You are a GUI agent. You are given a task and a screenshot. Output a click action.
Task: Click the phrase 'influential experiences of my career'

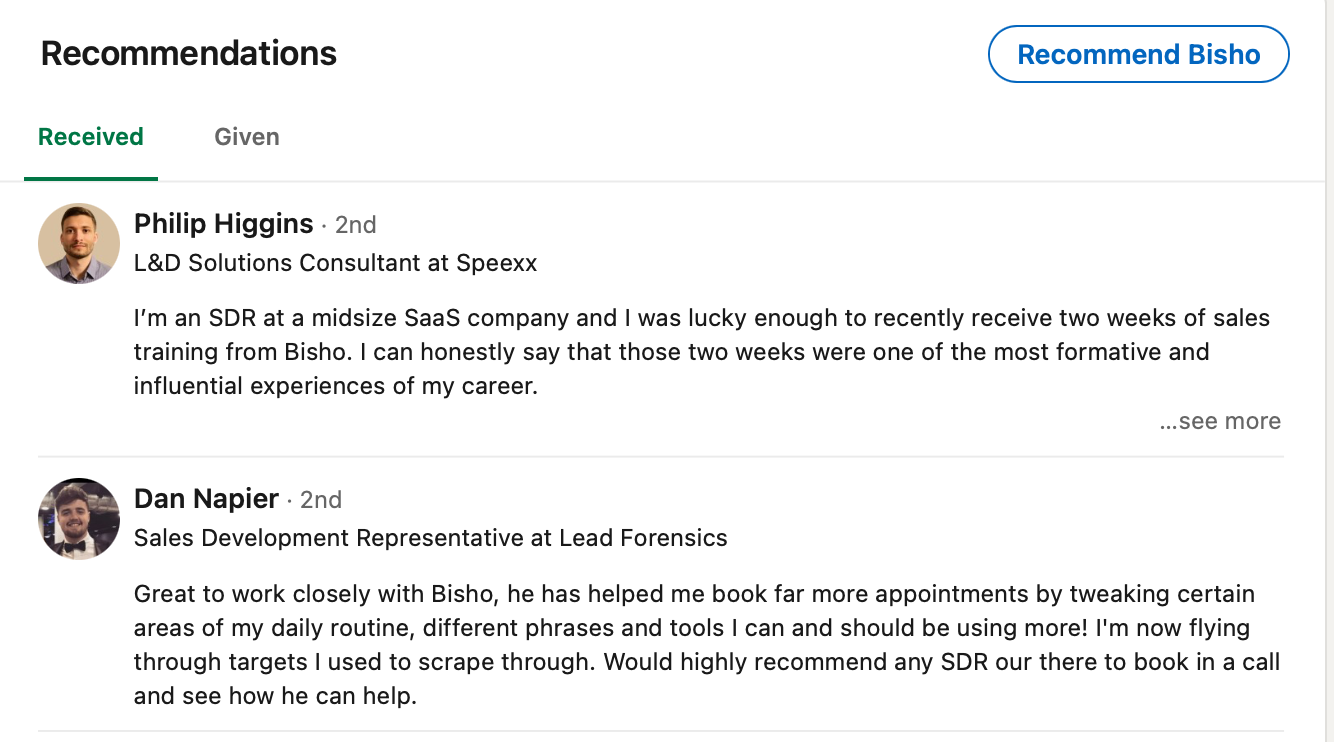pos(336,385)
